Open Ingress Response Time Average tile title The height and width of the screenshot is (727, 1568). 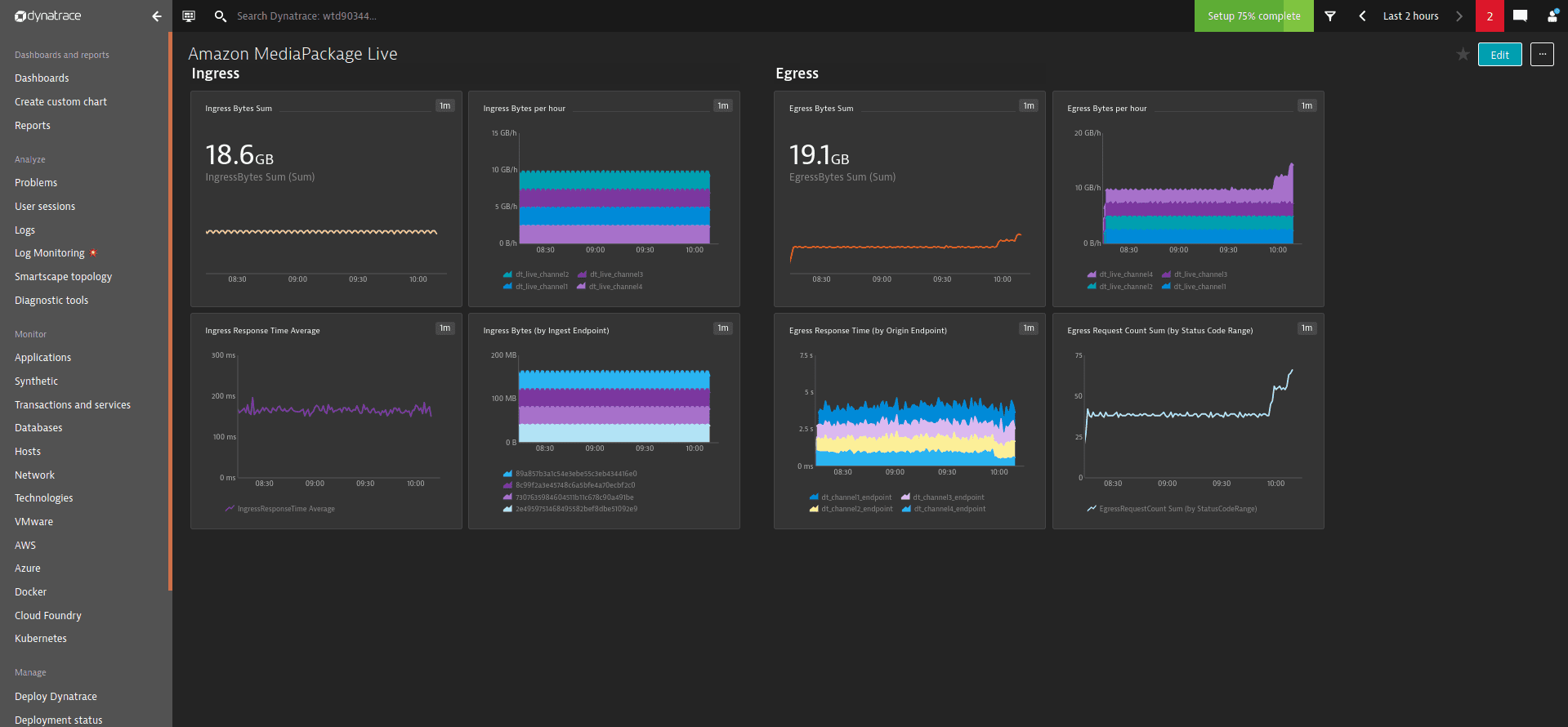click(262, 331)
